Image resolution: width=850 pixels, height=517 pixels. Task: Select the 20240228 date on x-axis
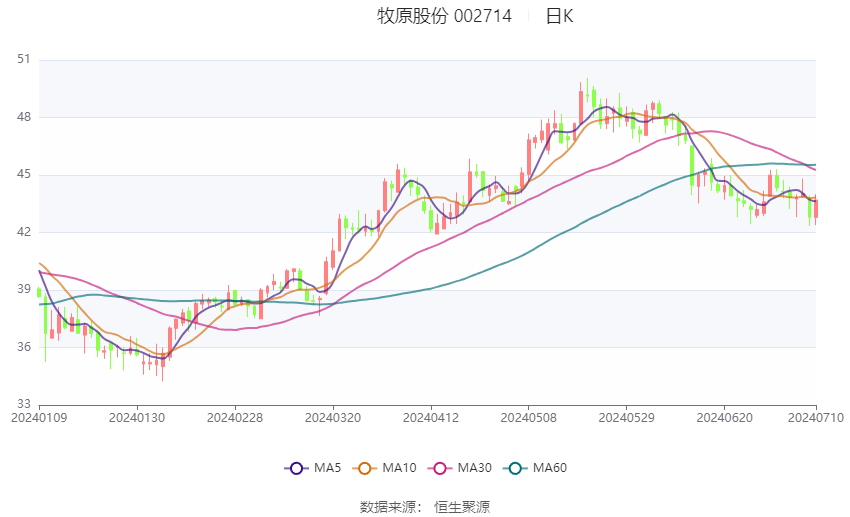click(x=234, y=417)
